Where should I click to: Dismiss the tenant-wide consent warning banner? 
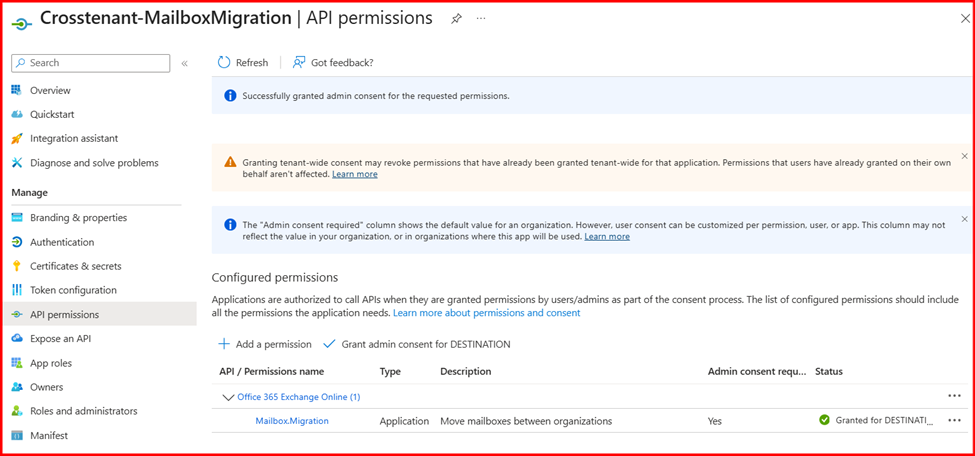(964, 156)
